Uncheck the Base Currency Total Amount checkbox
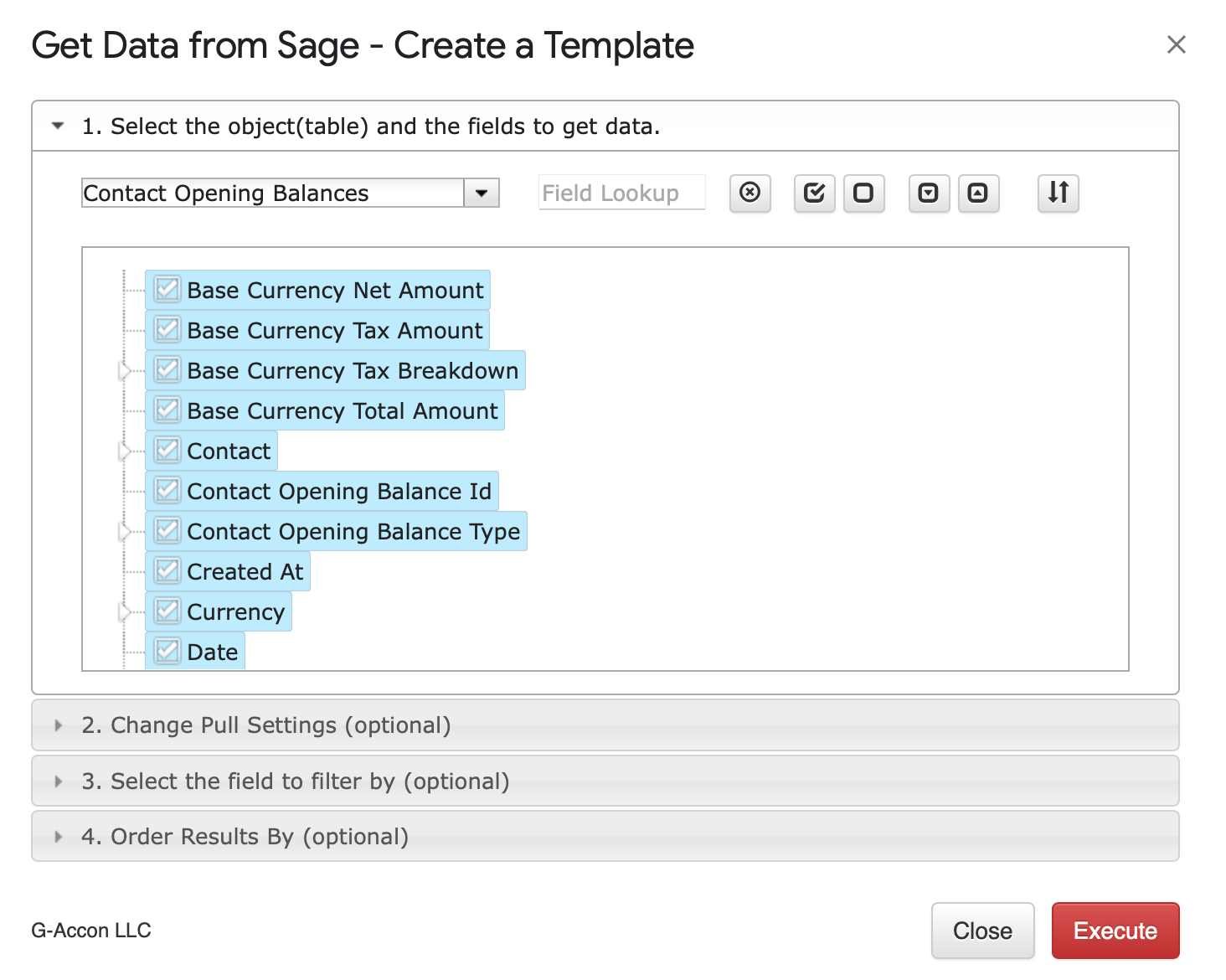Image resolution: width=1226 pixels, height=980 pixels. 167,410
